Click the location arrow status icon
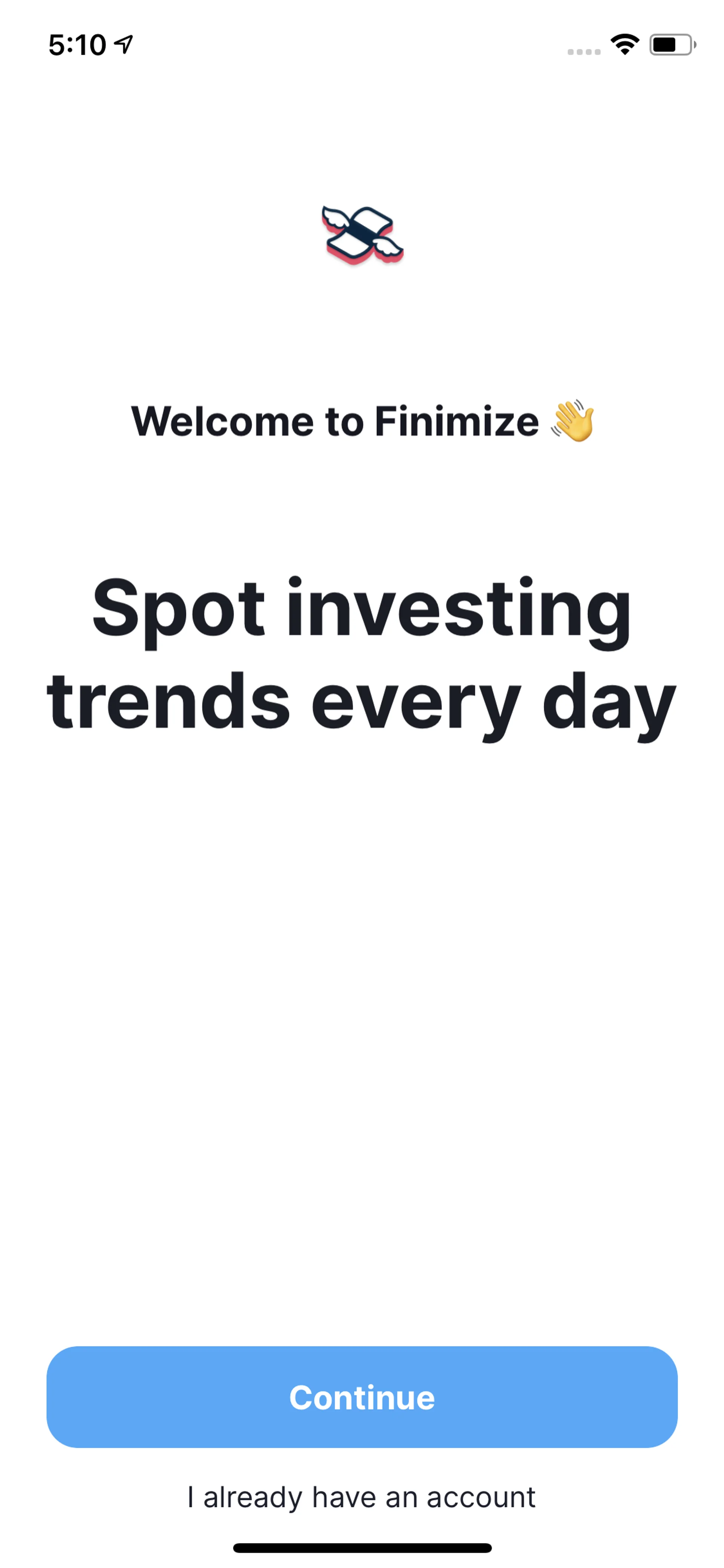This screenshot has width=724, height=1568. coord(124,44)
